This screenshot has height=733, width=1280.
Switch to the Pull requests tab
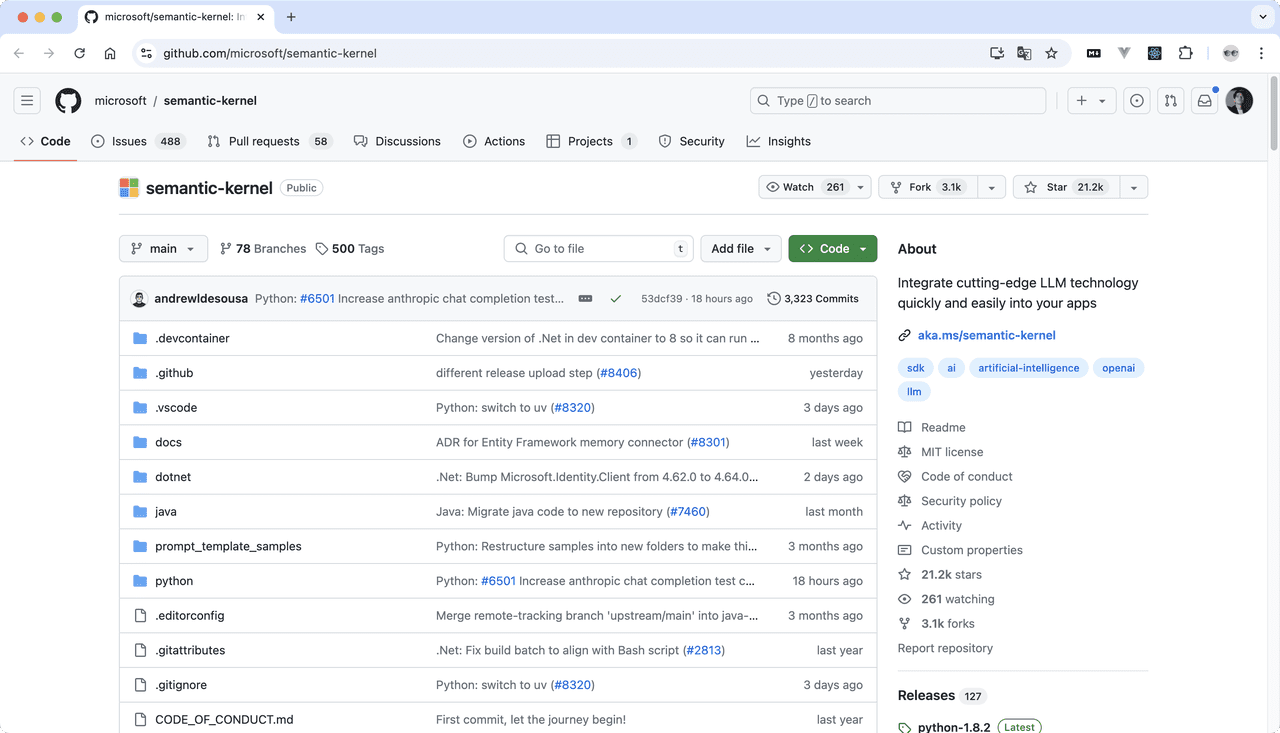coord(269,141)
